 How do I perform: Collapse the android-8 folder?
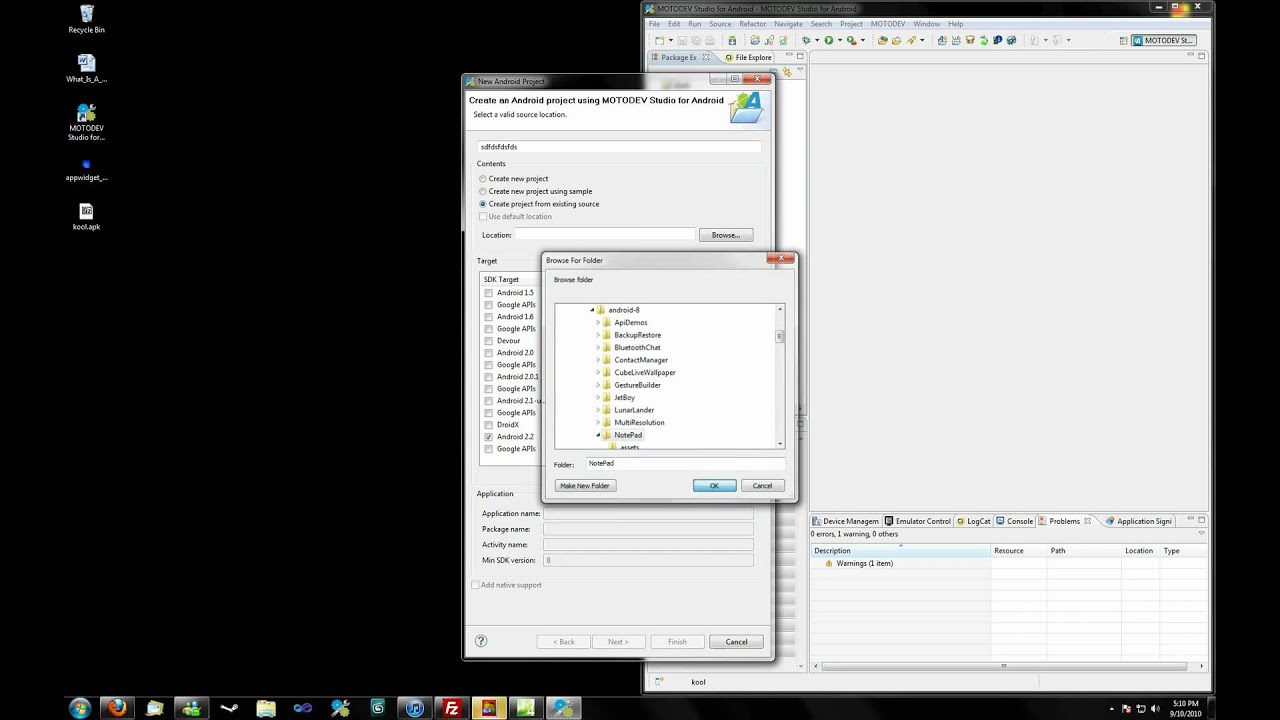(592, 310)
